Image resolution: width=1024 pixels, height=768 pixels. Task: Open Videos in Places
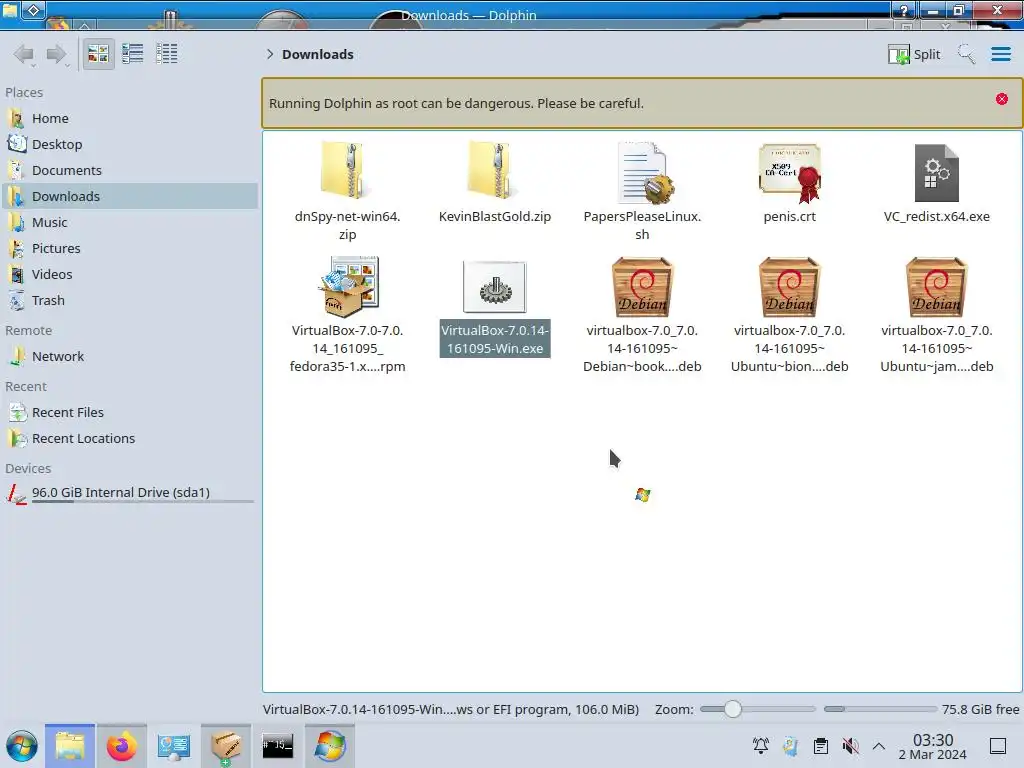click(129, 275)
